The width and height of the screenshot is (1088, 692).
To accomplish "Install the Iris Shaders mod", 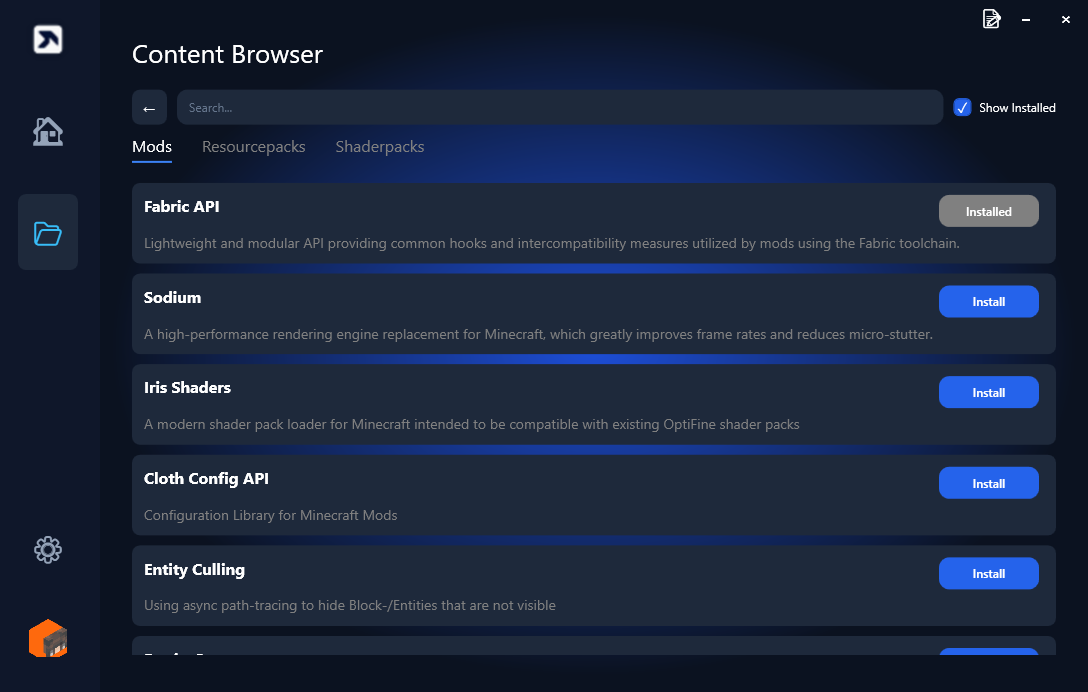I will (x=988, y=392).
